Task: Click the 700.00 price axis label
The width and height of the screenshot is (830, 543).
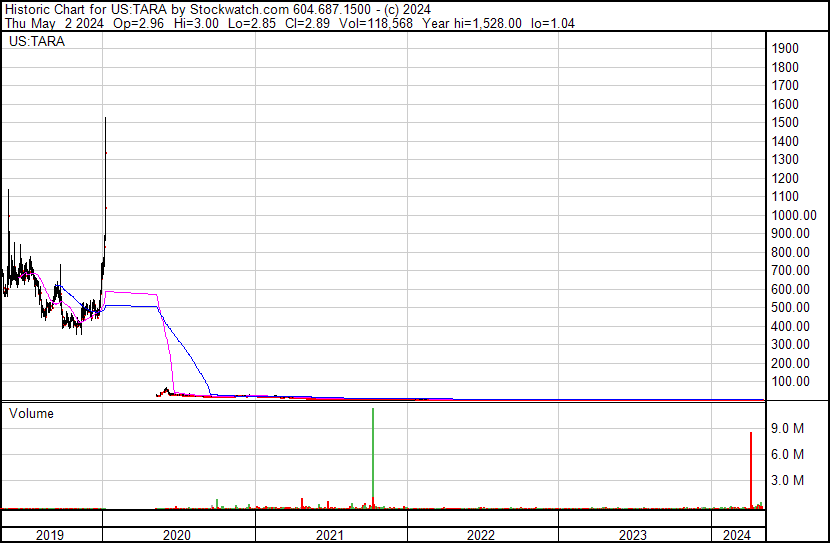Action: pyautogui.click(x=790, y=270)
